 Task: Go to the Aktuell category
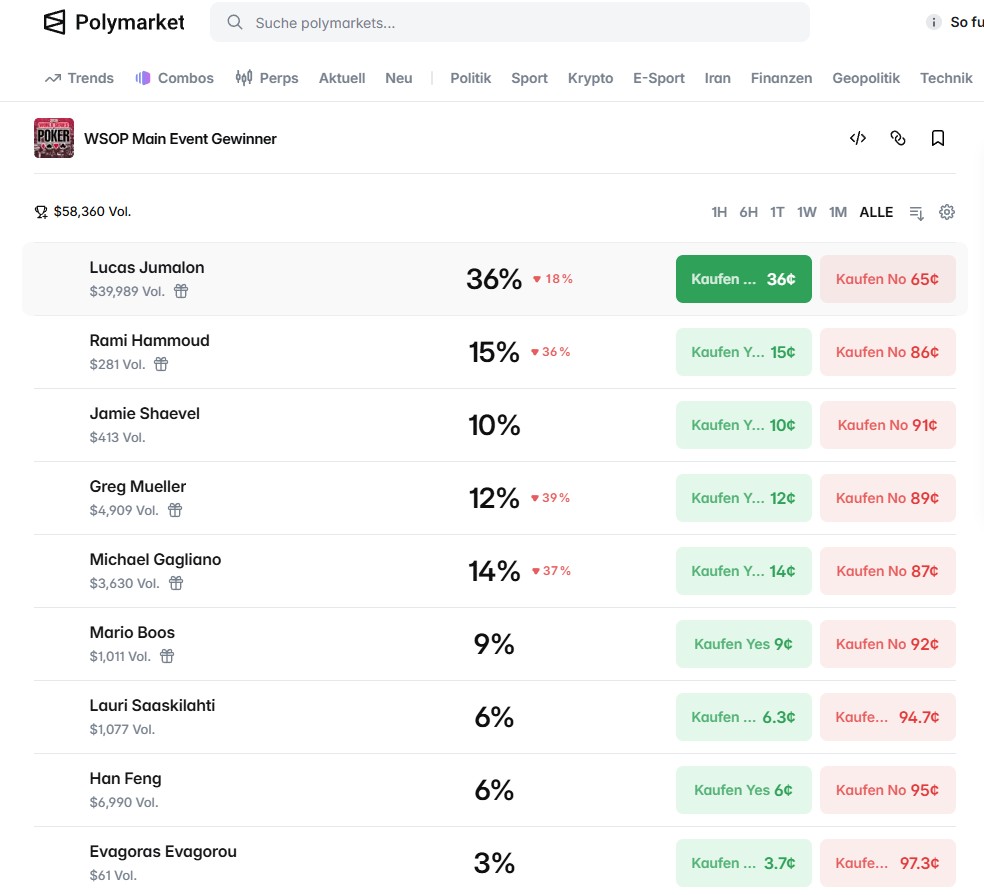(342, 78)
